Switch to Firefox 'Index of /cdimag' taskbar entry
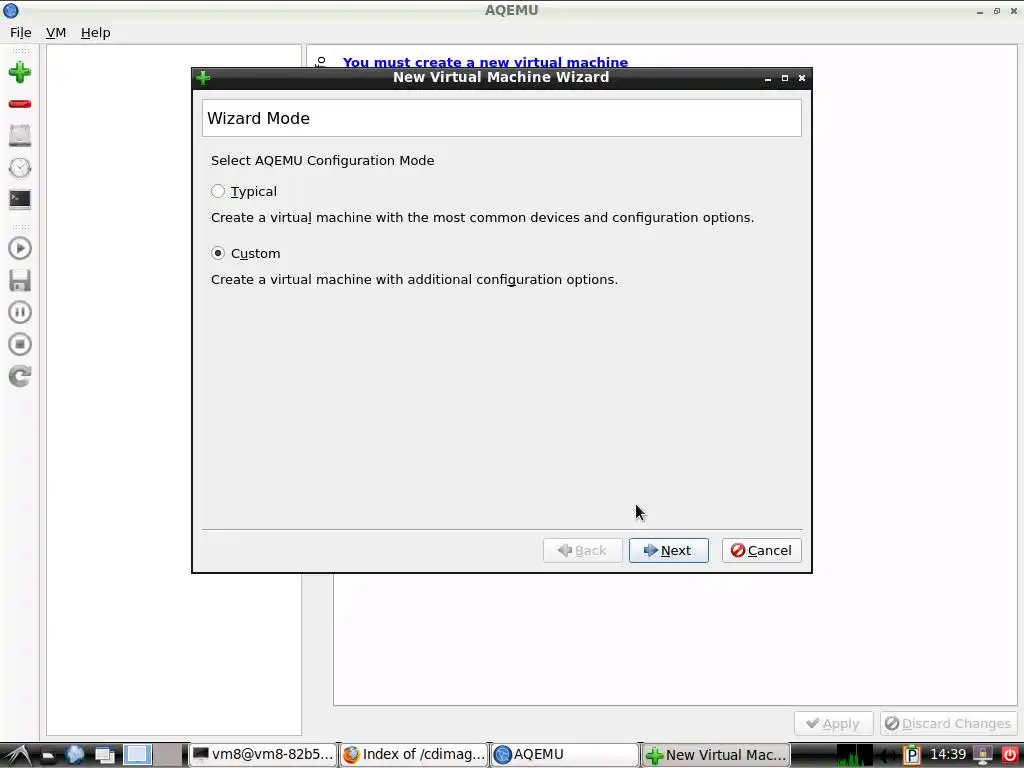The width and height of the screenshot is (1024, 768). [413, 755]
